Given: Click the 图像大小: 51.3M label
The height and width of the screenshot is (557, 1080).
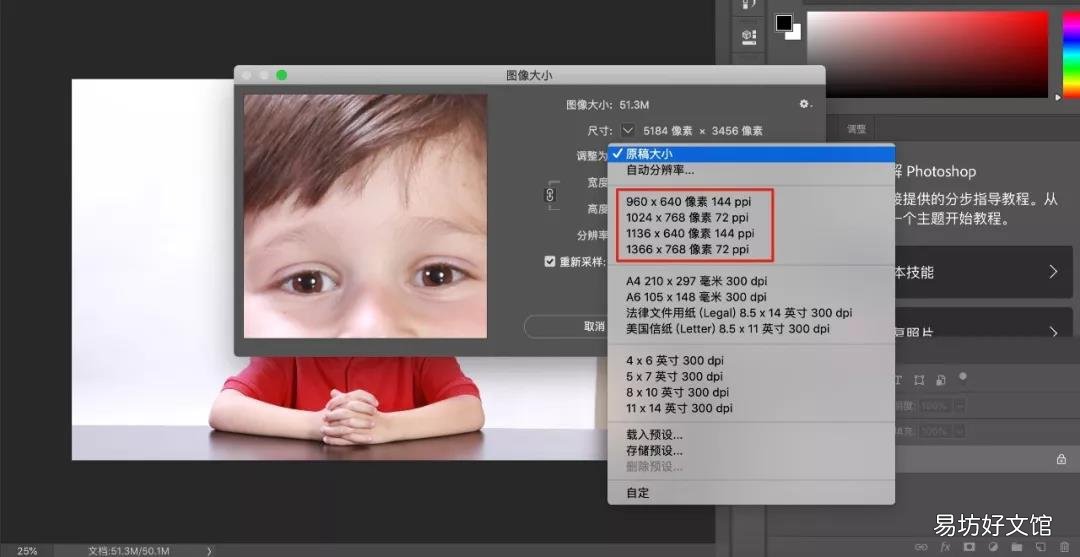Looking at the screenshot, I should pyautogui.click(x=608, y=105).
